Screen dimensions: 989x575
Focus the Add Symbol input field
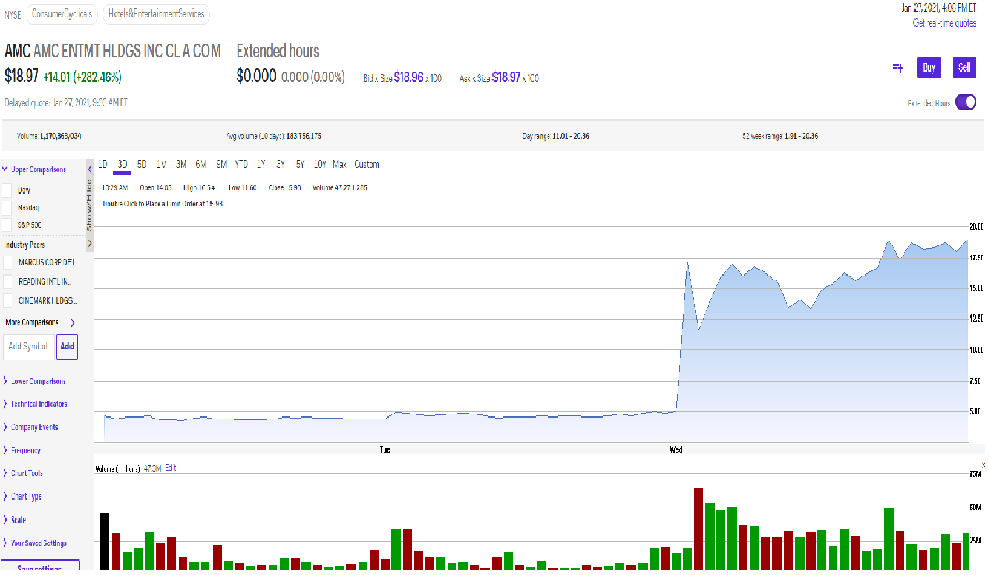28,346
